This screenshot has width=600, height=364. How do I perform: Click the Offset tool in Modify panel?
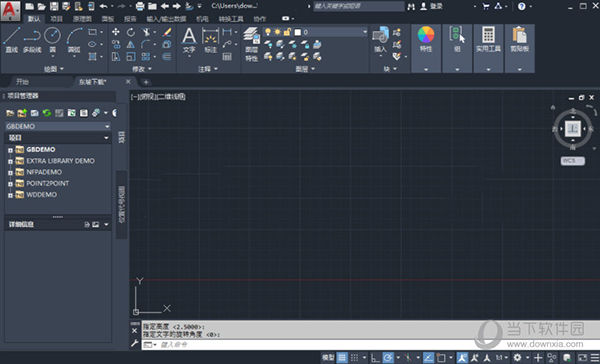(167, 57)
